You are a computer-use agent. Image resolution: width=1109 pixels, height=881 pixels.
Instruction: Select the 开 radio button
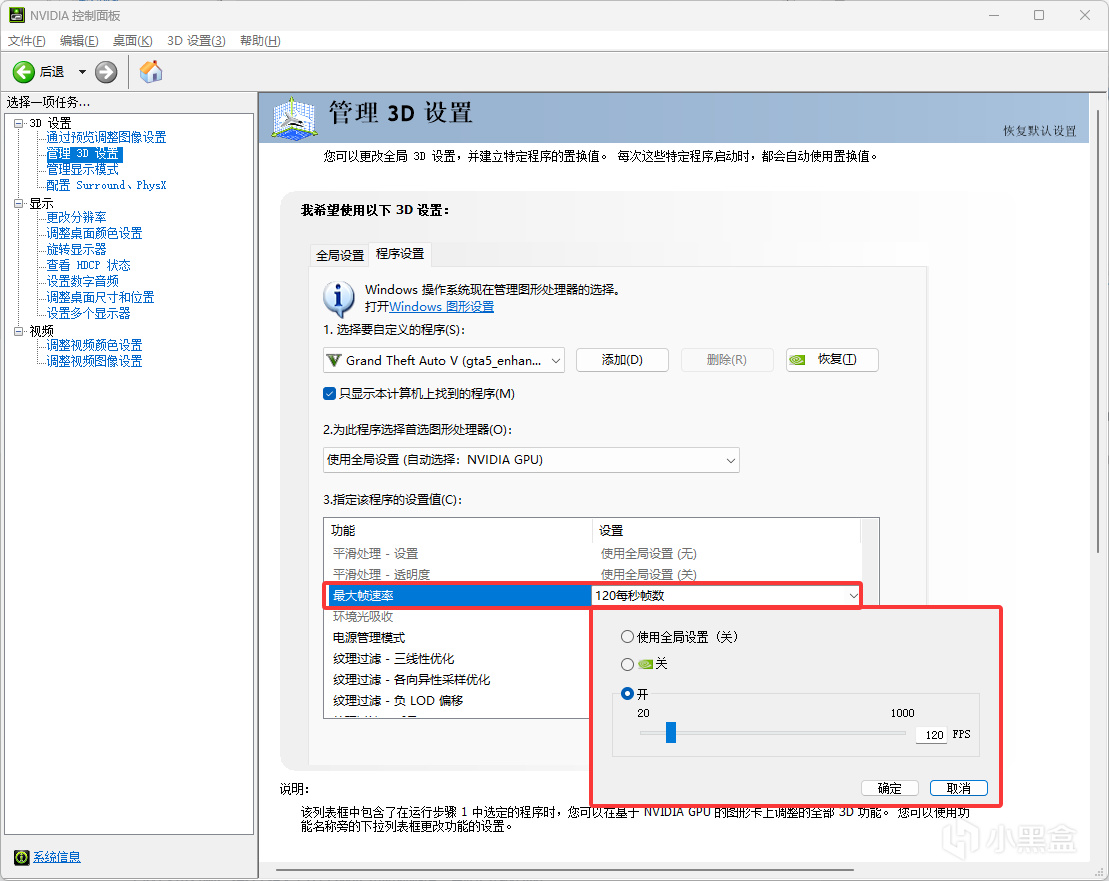click(627, 694)
